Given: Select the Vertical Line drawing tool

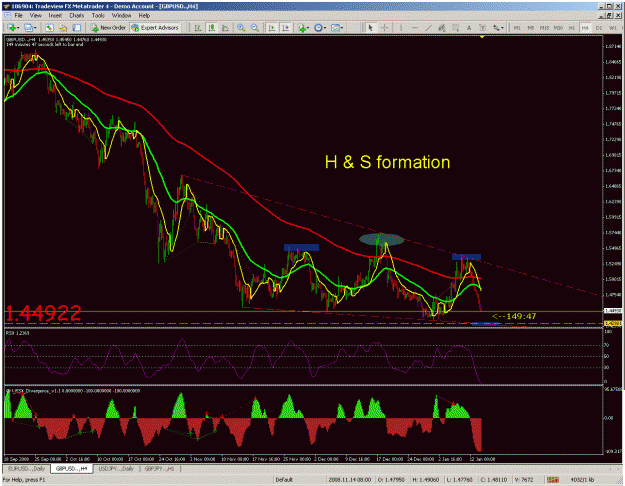Looking at the screenshot, I should [400, 28].
